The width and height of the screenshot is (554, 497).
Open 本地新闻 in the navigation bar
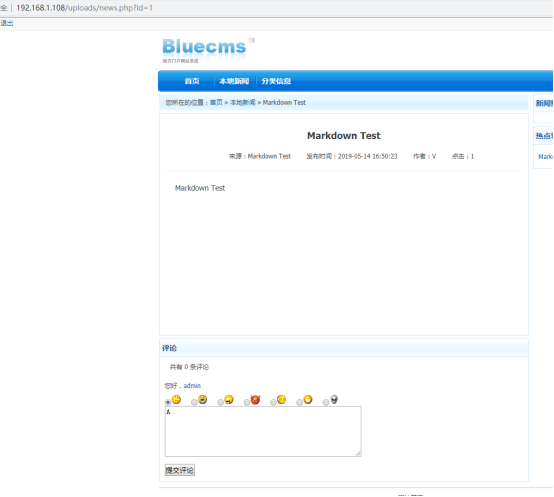(234, 81)
